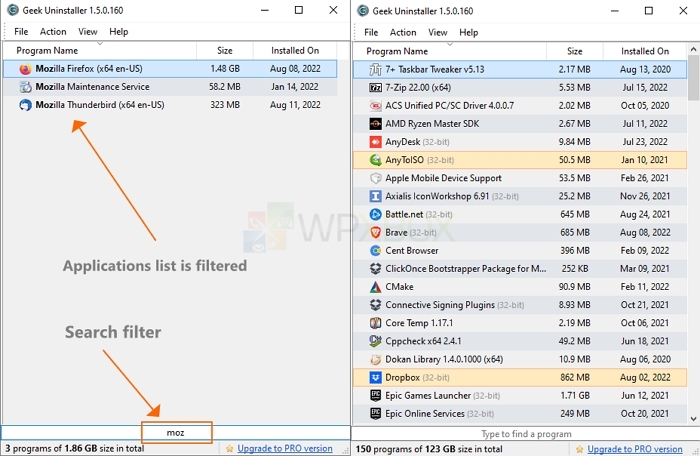The height and width of the screenshot is (456, 700).
Task: Click the Connective Signing Plugins icon
Action: [x=375, y=305]
